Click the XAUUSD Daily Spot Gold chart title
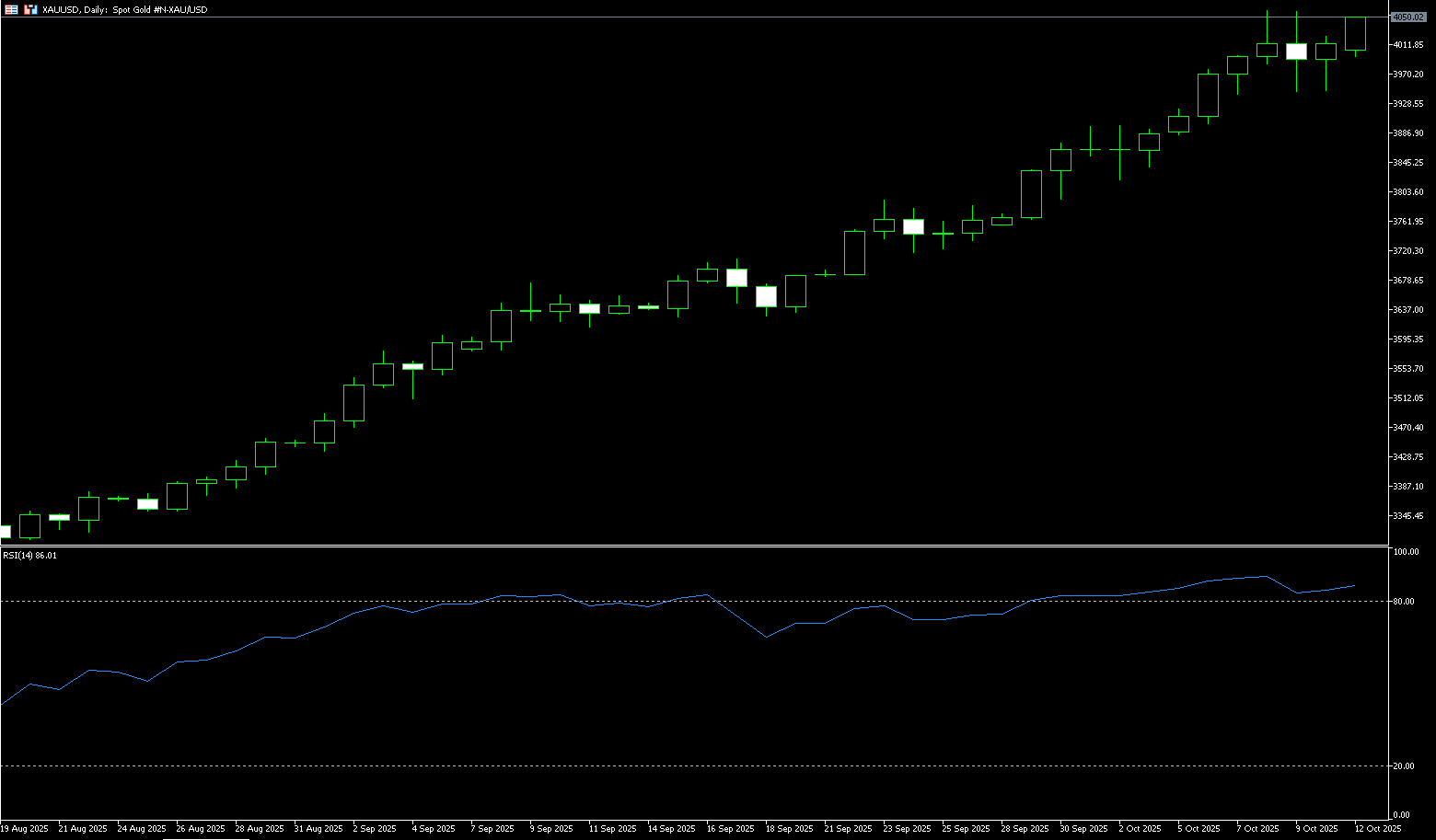The image size is (1436, 840). (x=125, y=9)
